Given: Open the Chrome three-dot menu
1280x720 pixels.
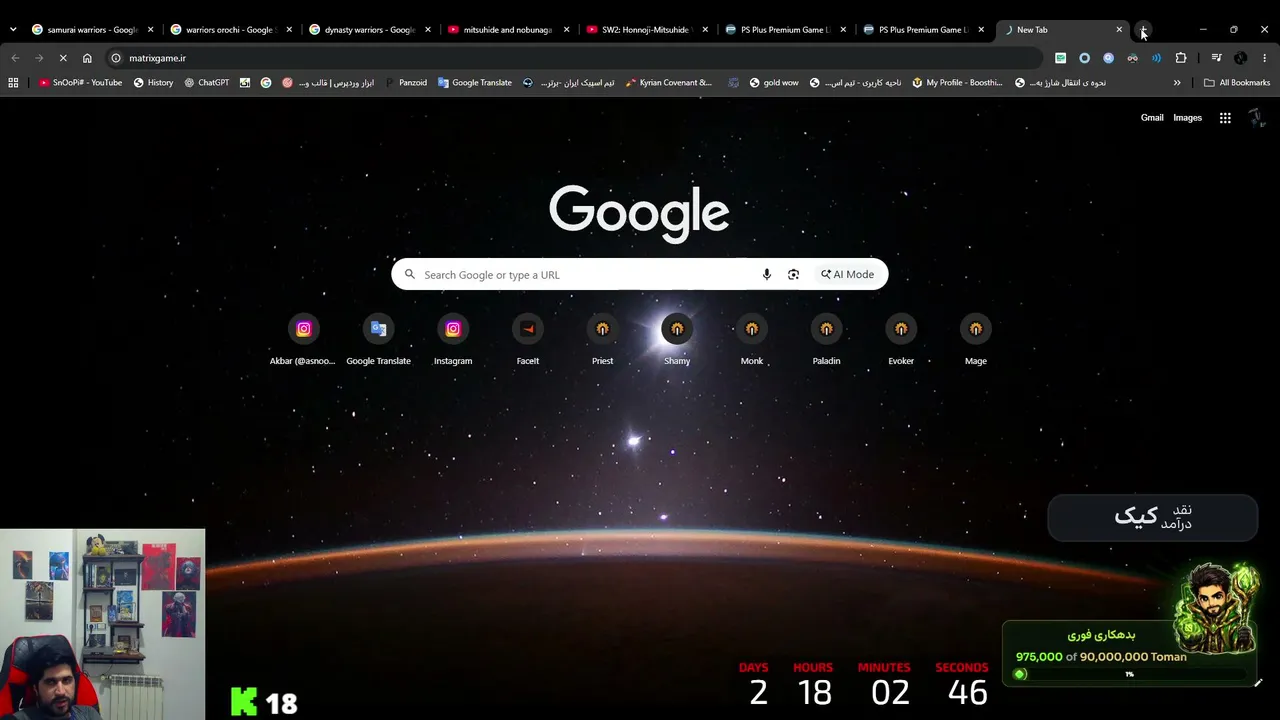Looking at the screenshot, I should click(1264, 58).
